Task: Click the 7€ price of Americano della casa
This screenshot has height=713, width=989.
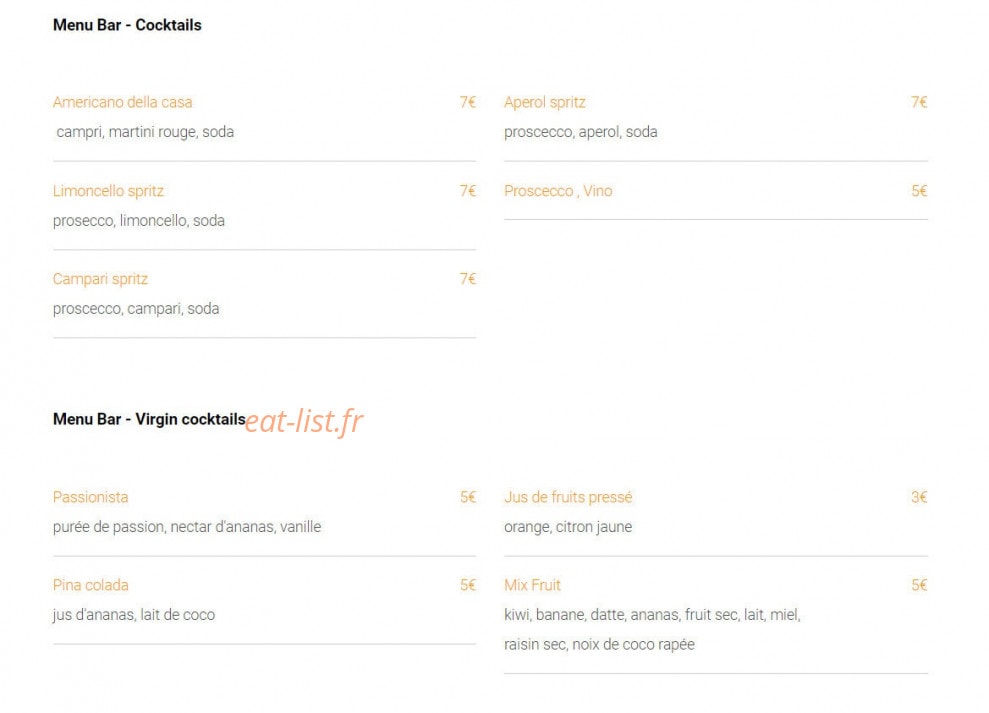Action: pyautogui.click(x=467, y=102)
